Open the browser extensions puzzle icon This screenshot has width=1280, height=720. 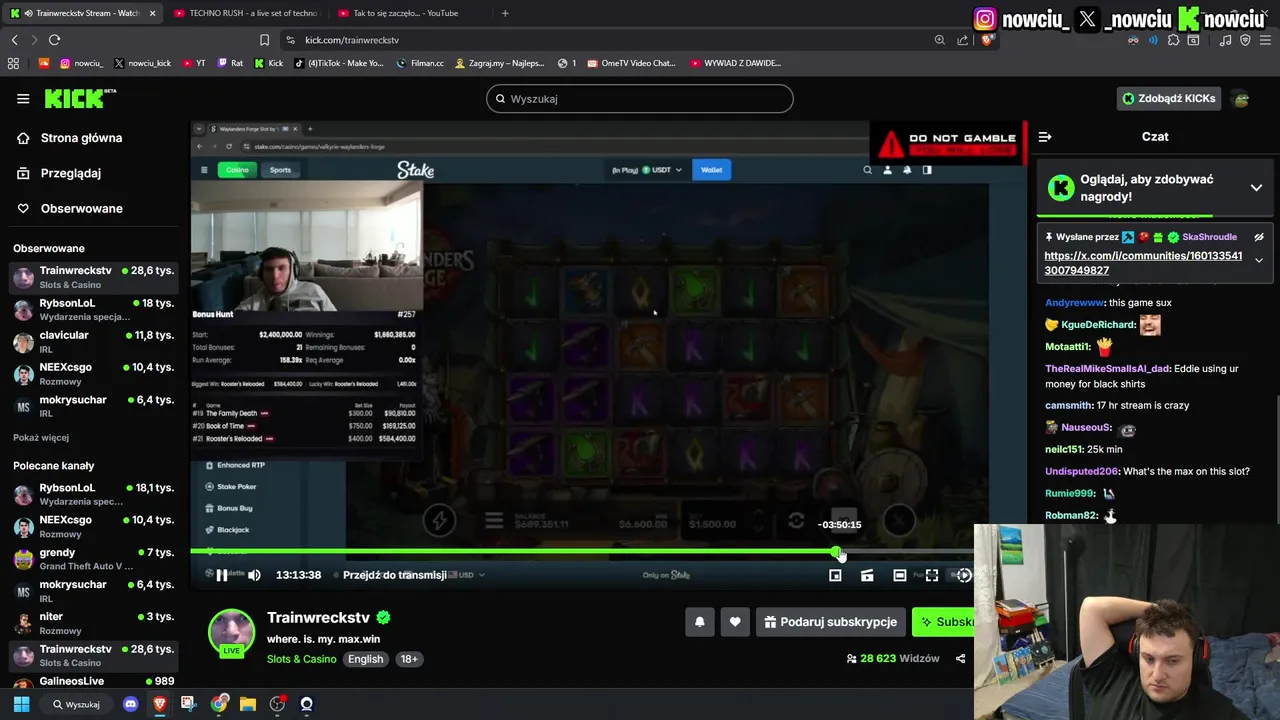point(1173,40)
